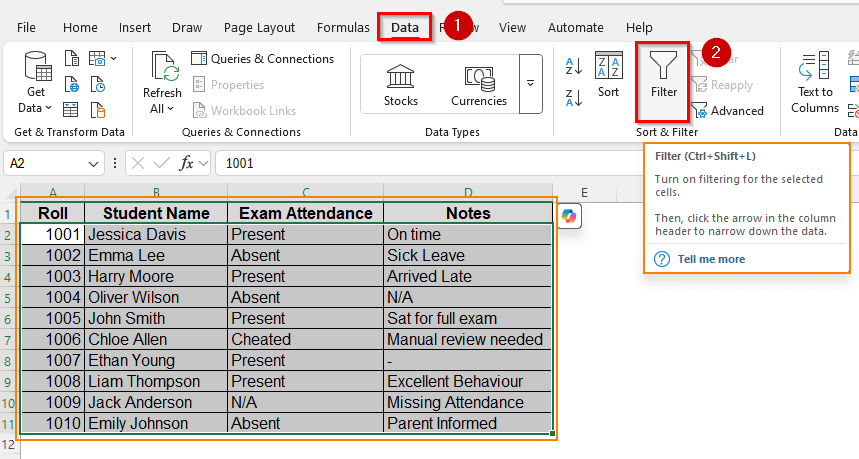
Task: Choose the Currencies data type
Action: (x=479, y=84)
